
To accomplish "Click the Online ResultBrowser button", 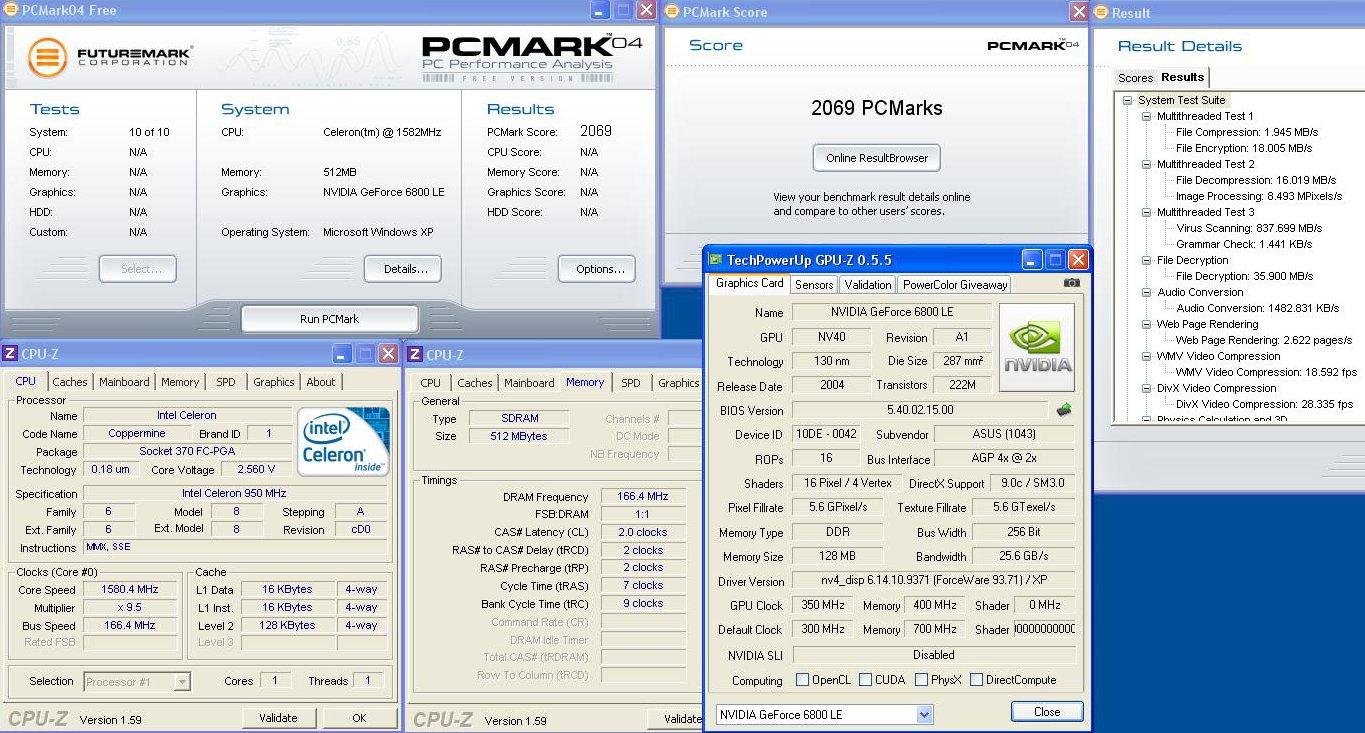I will (x=876, y=158).
